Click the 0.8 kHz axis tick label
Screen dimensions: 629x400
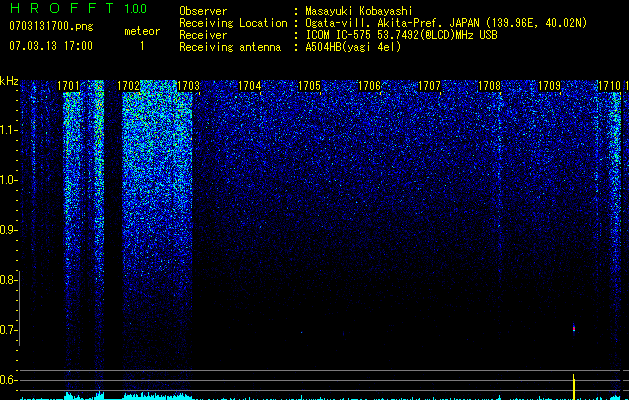click(x=8, y=280)
